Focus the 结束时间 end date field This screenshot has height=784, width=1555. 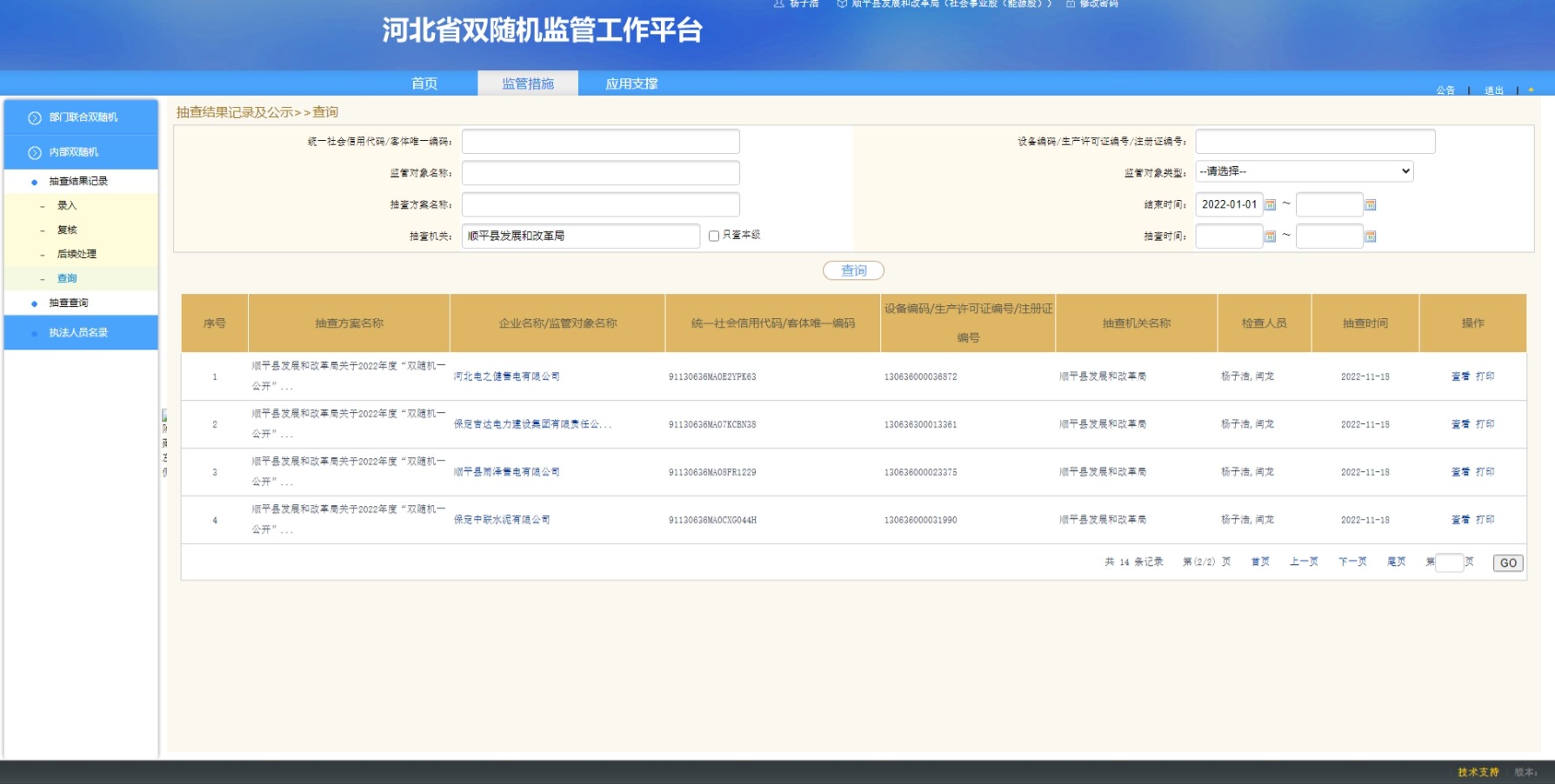click(1329, 204)
